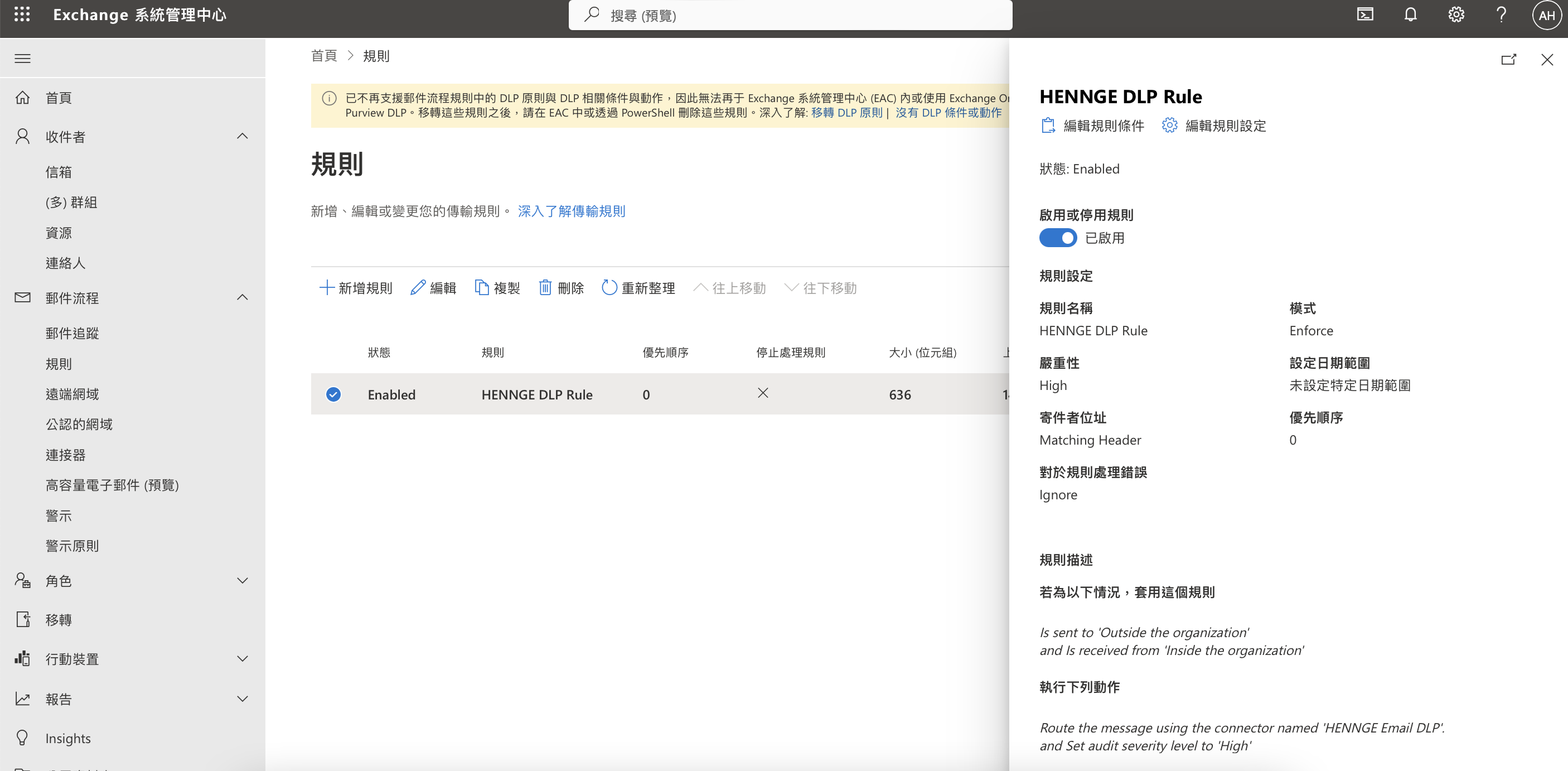The image size is (1568, 771).
Task: Collapse the 郵件流程 section chevron
Action: (x=242, y=297)
